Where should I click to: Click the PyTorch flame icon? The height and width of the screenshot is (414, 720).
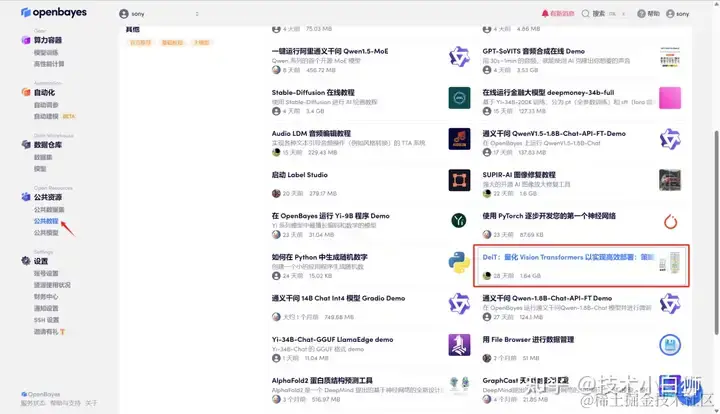click(x=670, y=222)
